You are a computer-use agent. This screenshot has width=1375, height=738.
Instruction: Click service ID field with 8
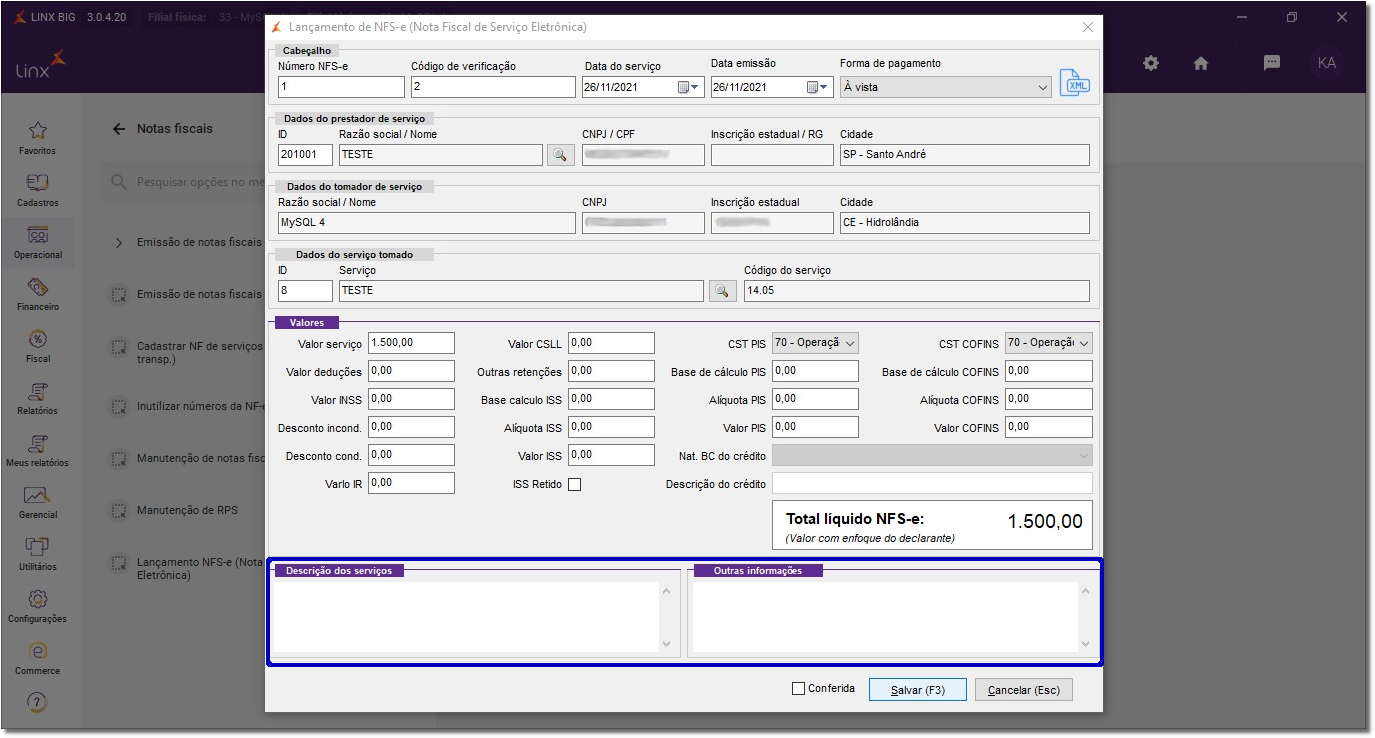(305, 291)
